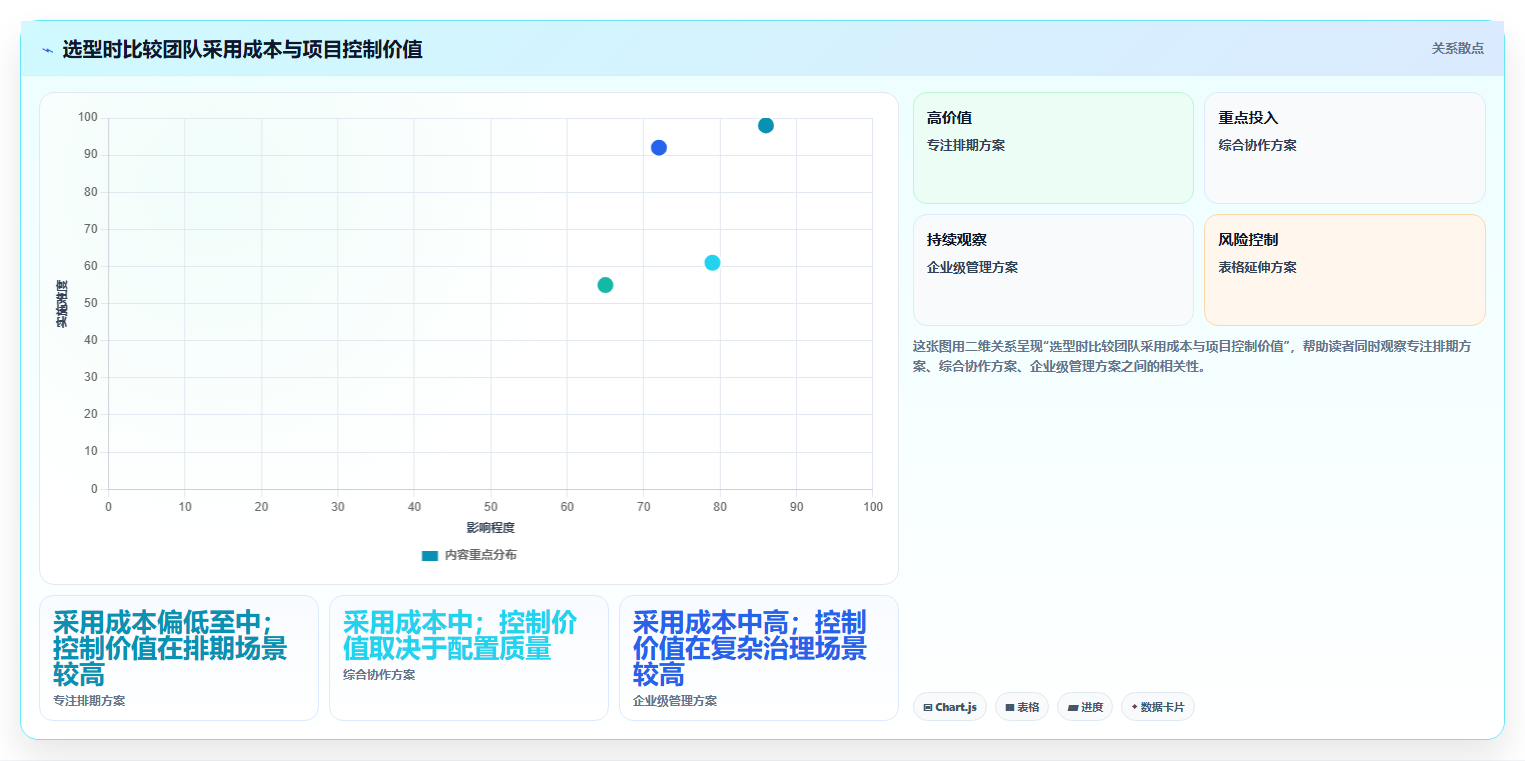Click the 表格延伸方案 text in 风险控制 card
Screen dimensions: 1525x761
click(x=1258, y=268)
